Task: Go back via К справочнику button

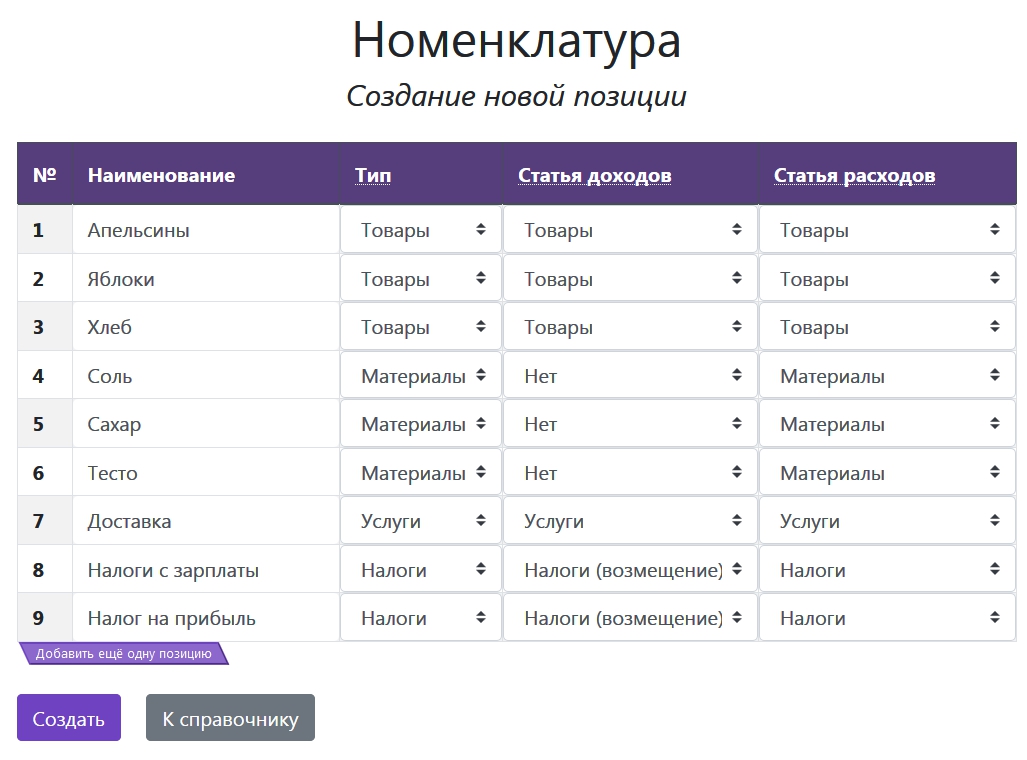Action: [230, 718]
